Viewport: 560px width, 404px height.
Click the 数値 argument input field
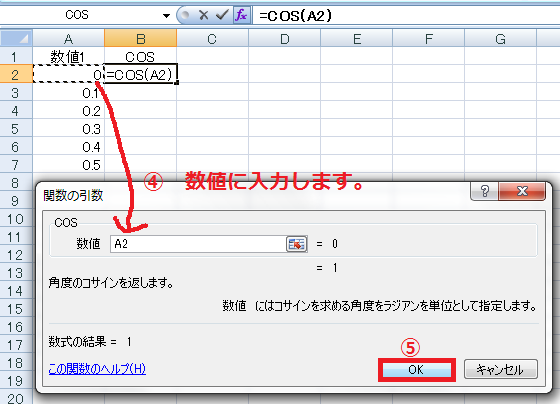click(x=198, y=244)
